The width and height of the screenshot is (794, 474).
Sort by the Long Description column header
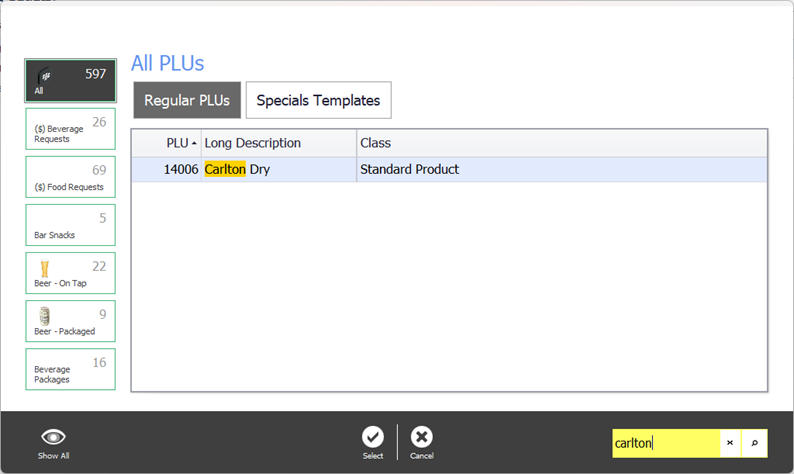click(x=278, y=143)
